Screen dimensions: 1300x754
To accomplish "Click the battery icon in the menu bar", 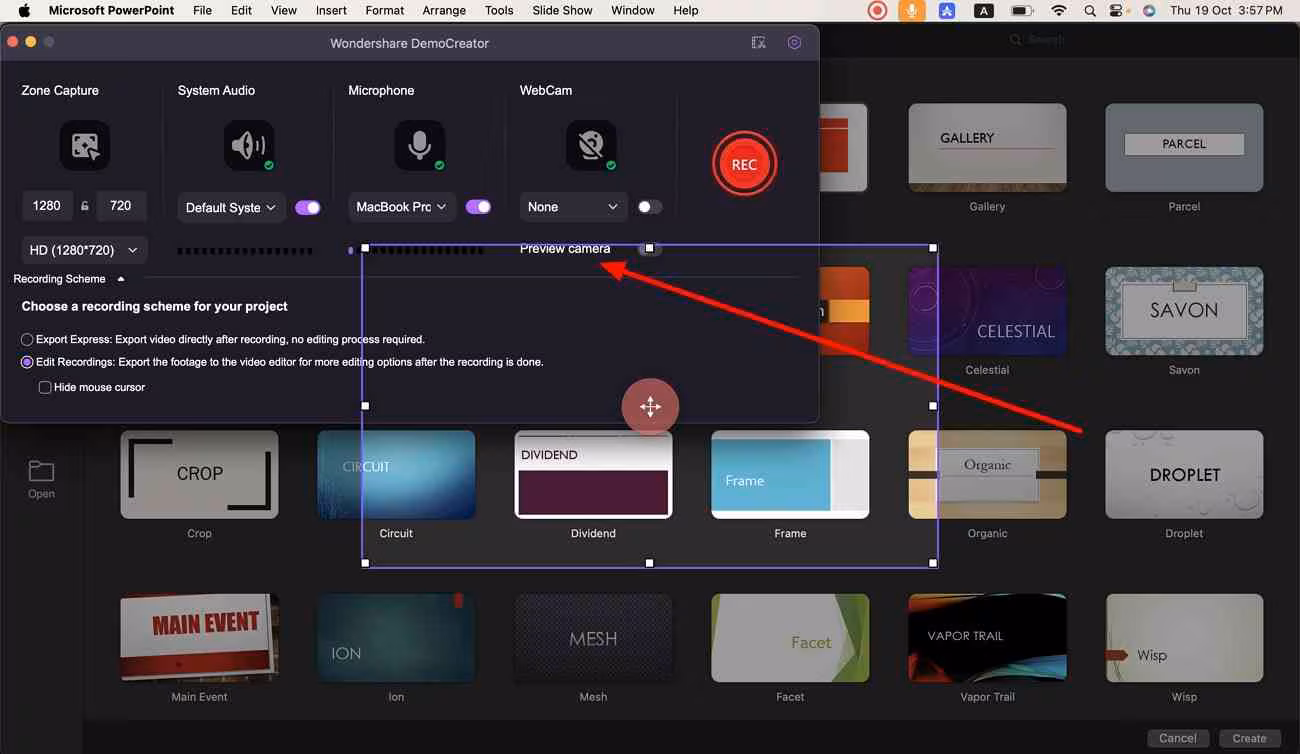I will point(1022,10).
